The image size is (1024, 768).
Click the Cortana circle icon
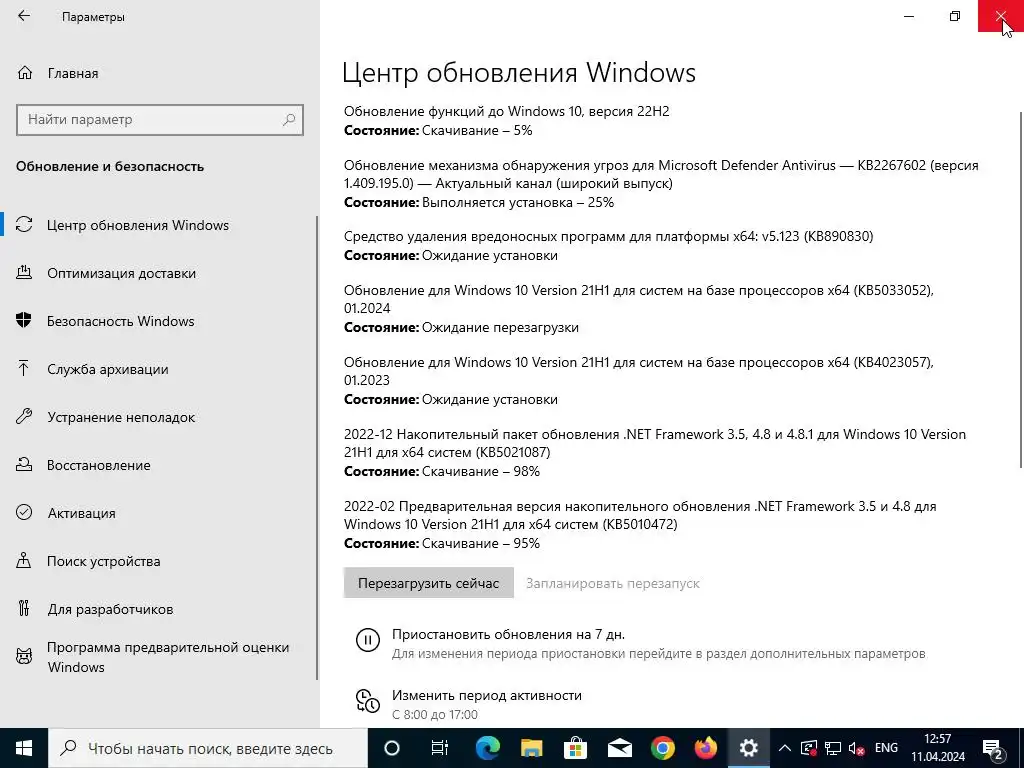(391, 748)
